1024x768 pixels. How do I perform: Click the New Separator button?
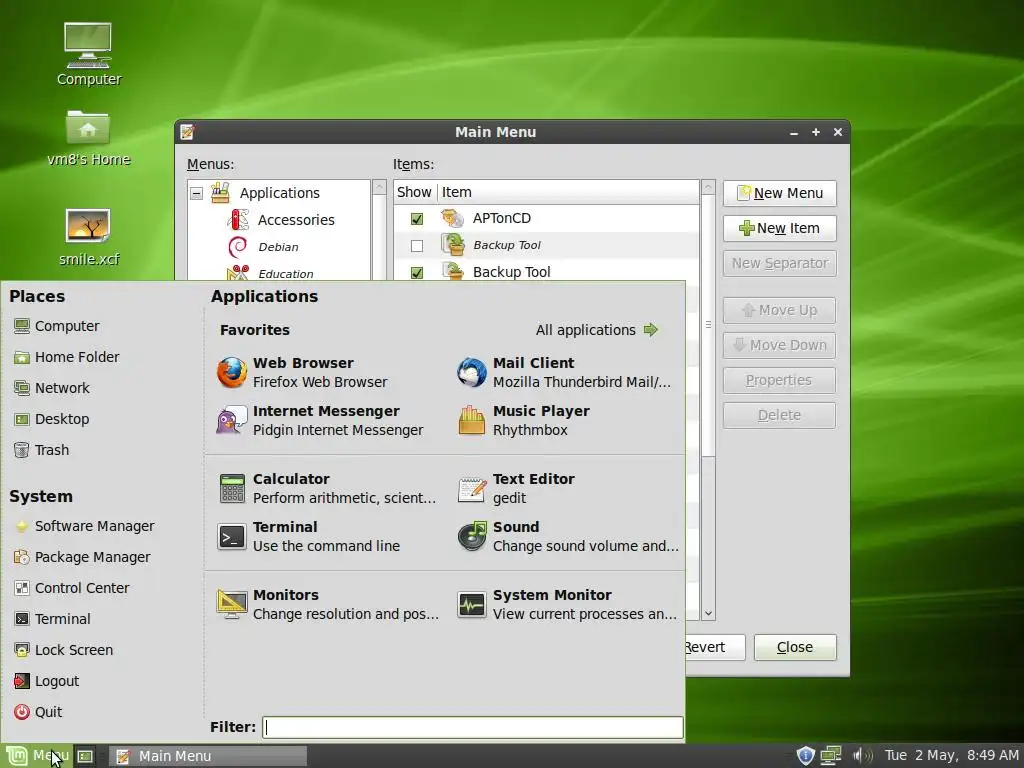780,264
